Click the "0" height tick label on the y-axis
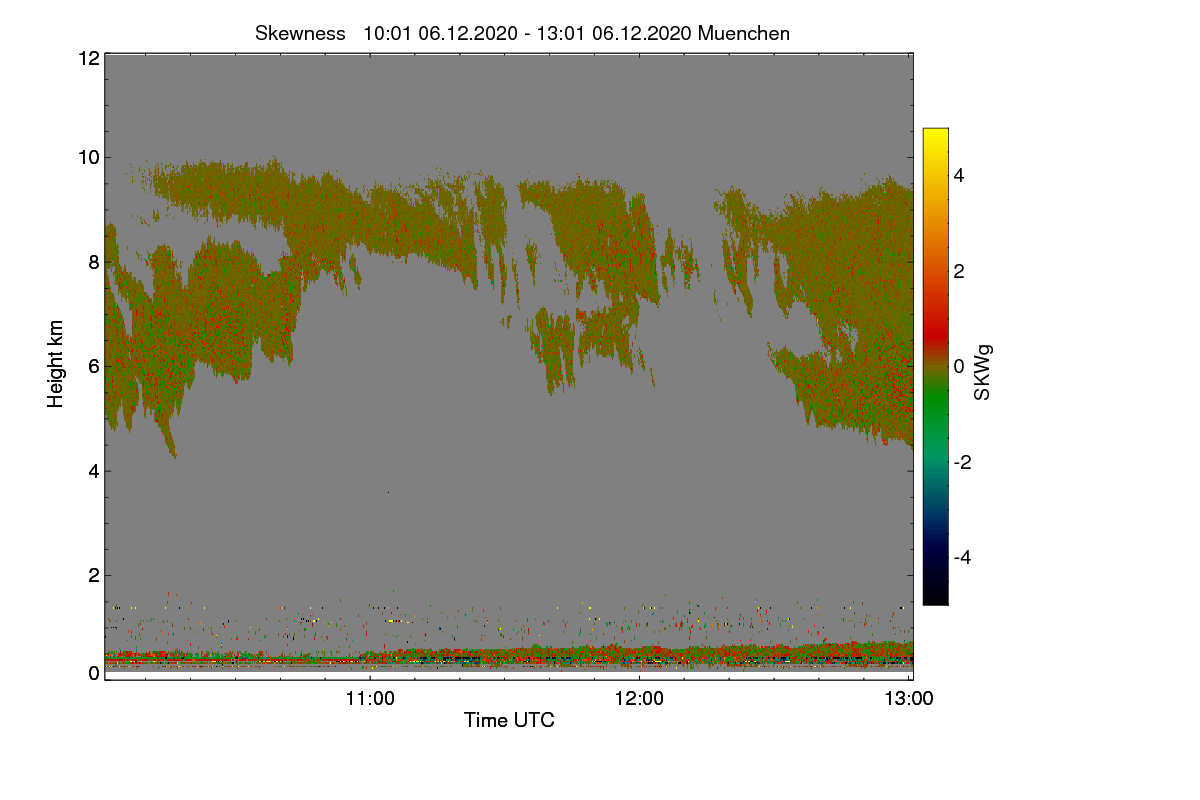The image size is (1200, 800). [94, 673]
